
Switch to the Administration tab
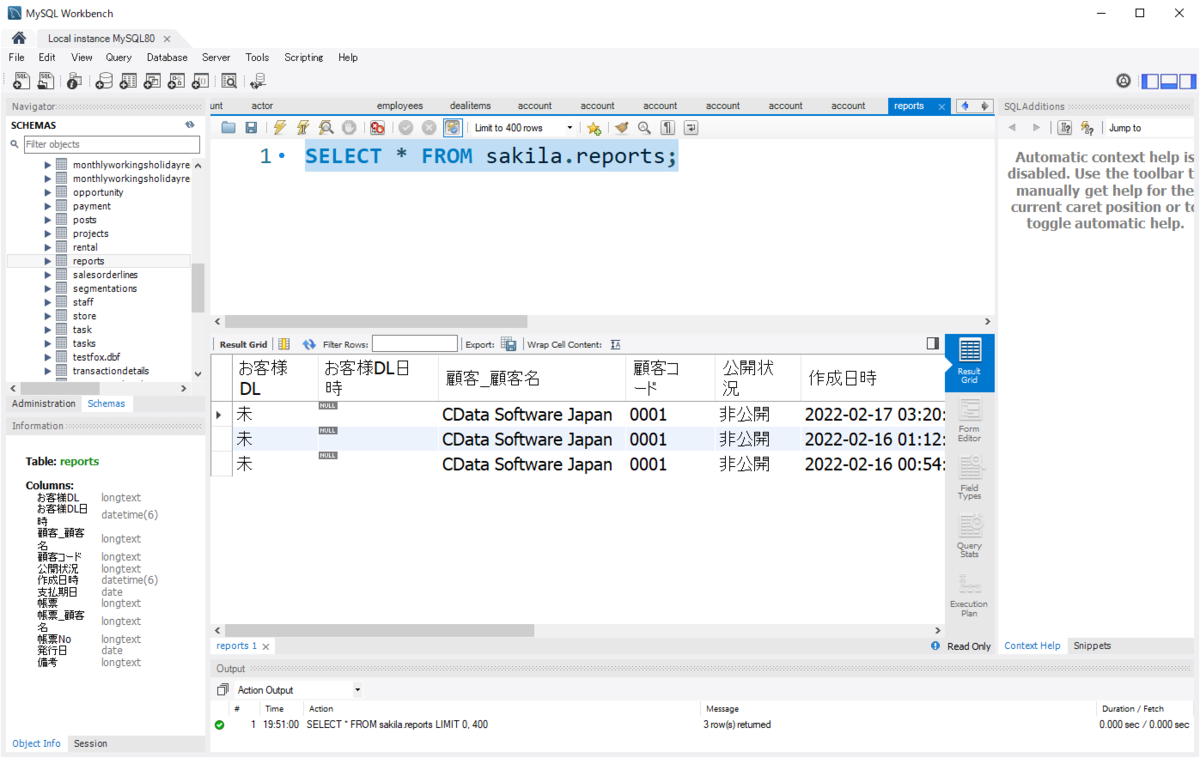tap(43, 404)
